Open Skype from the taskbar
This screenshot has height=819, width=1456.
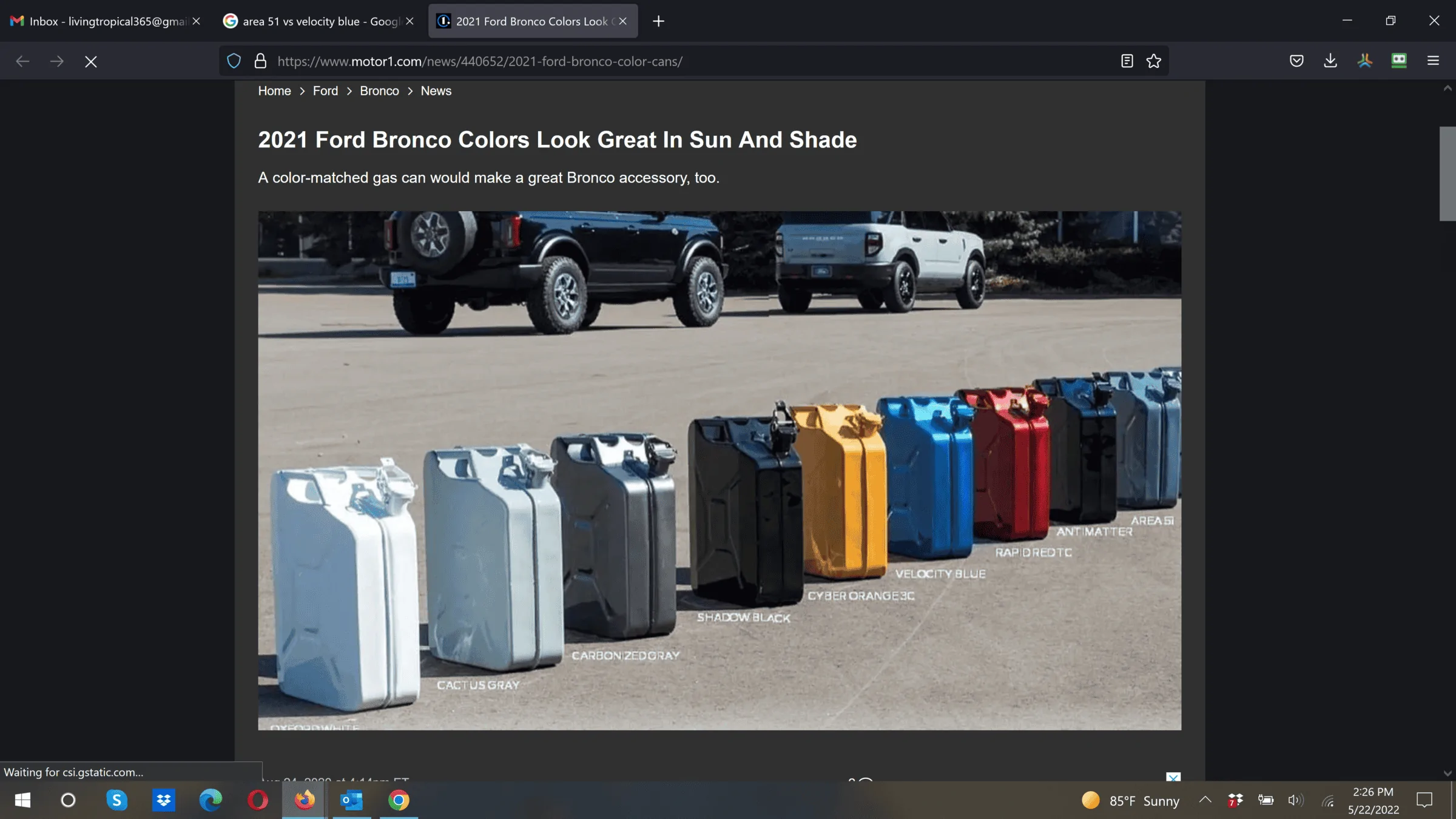click(x=116, y=800)
